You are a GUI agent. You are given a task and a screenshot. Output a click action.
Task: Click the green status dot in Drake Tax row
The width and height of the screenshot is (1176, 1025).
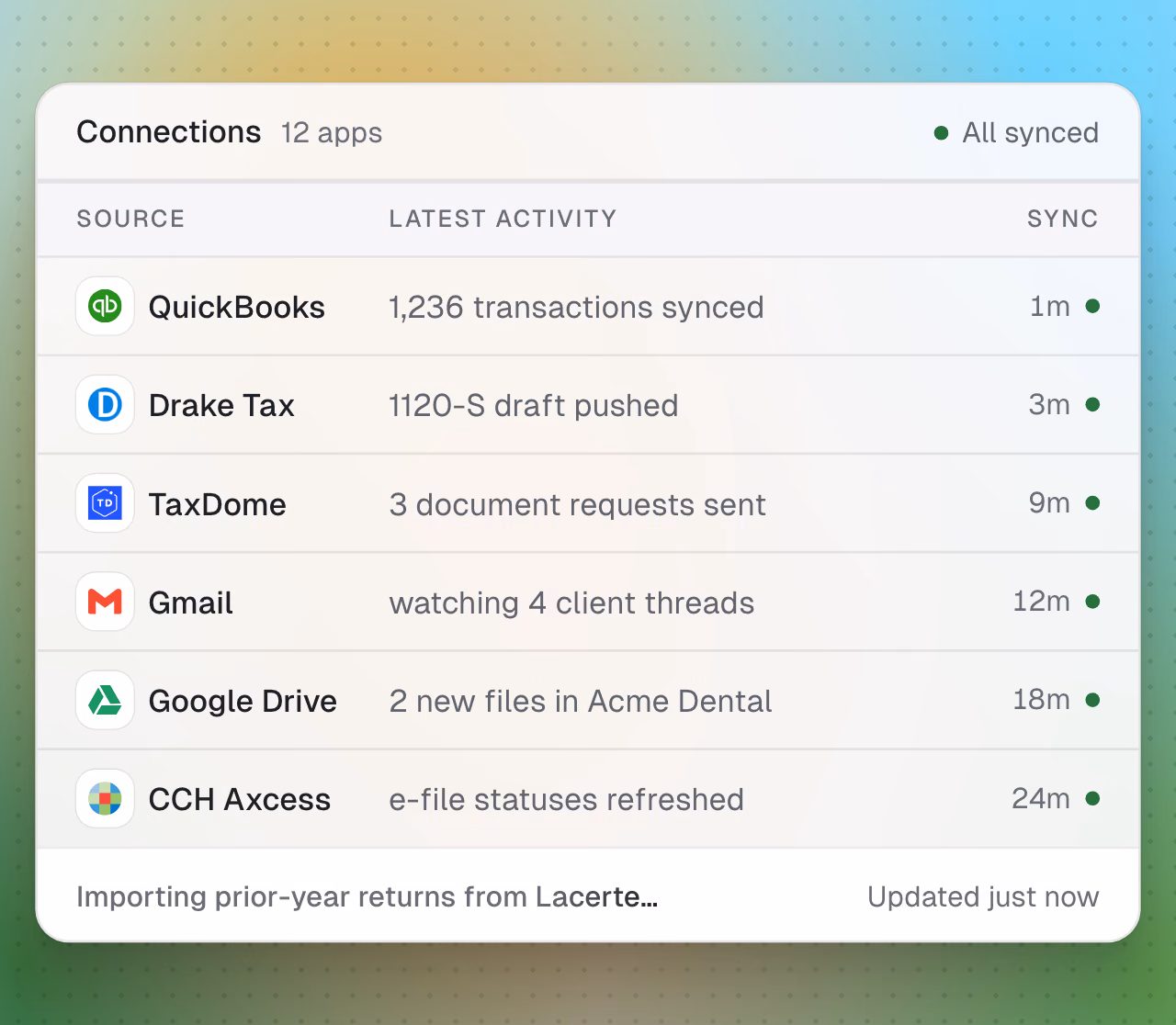[1092, 404]
